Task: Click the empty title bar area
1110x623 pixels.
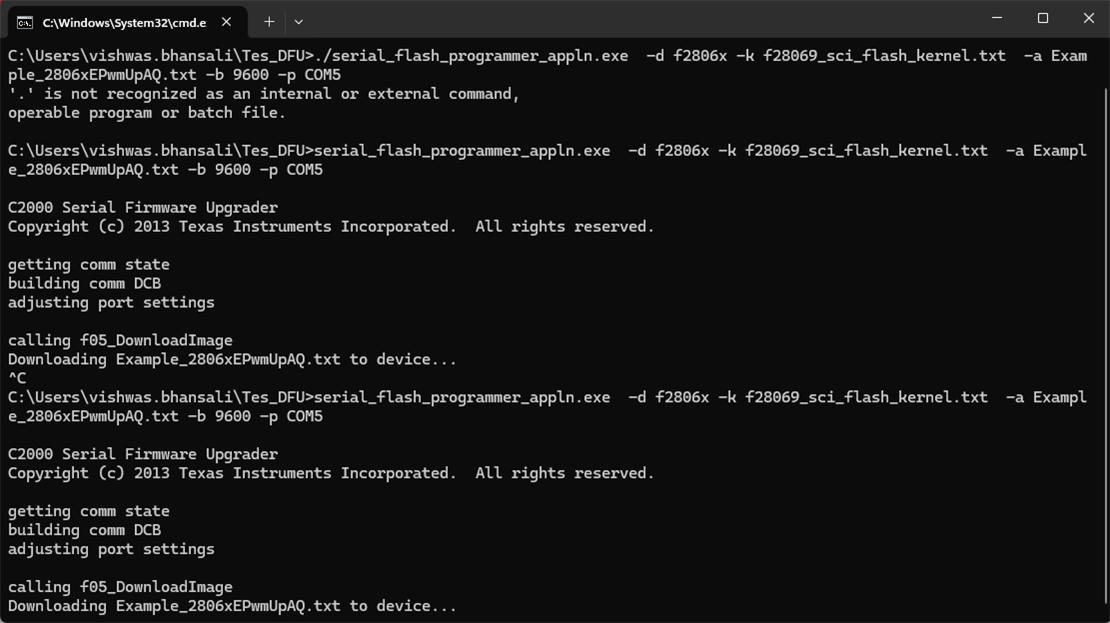Action: click(640, 20)
